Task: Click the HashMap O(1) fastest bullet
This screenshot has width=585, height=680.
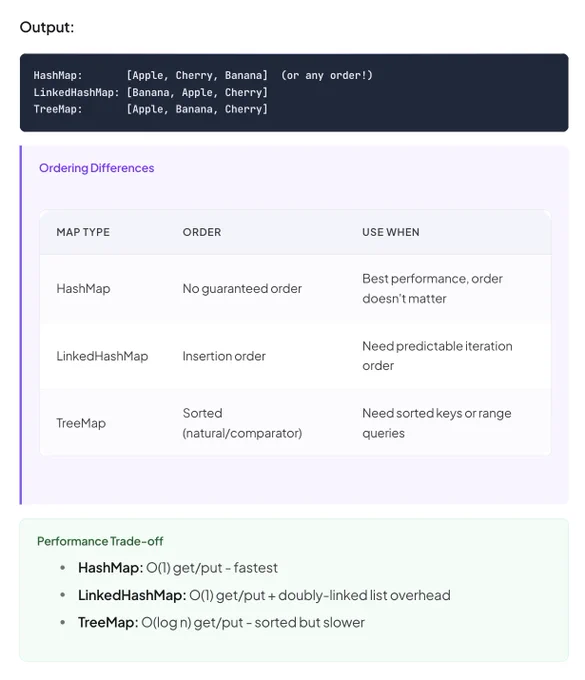Action: tap(178, 568)
